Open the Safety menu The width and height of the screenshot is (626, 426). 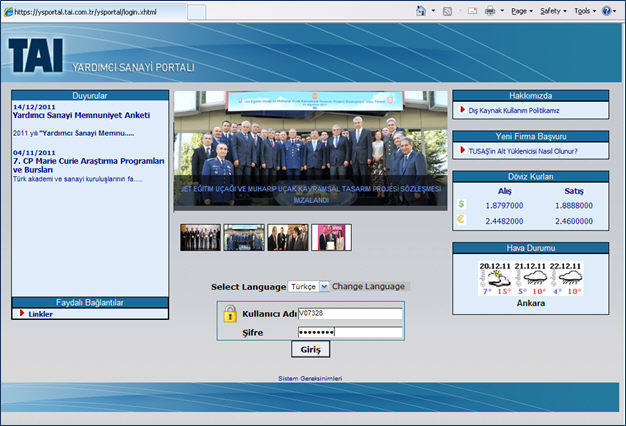coord(553,11)
